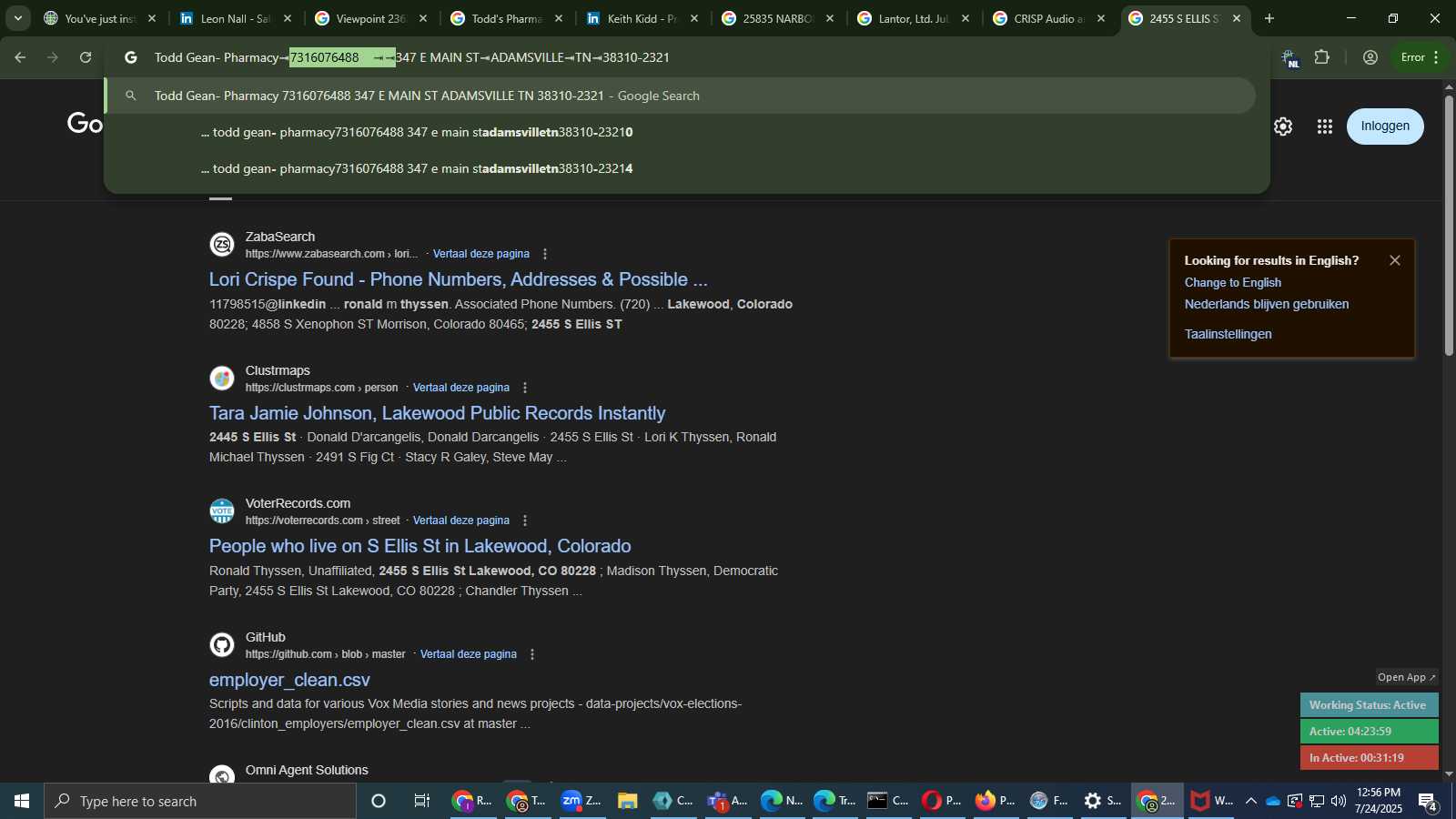Open Firefox from the taskbar
The image size is (1456, 819).
995,801
